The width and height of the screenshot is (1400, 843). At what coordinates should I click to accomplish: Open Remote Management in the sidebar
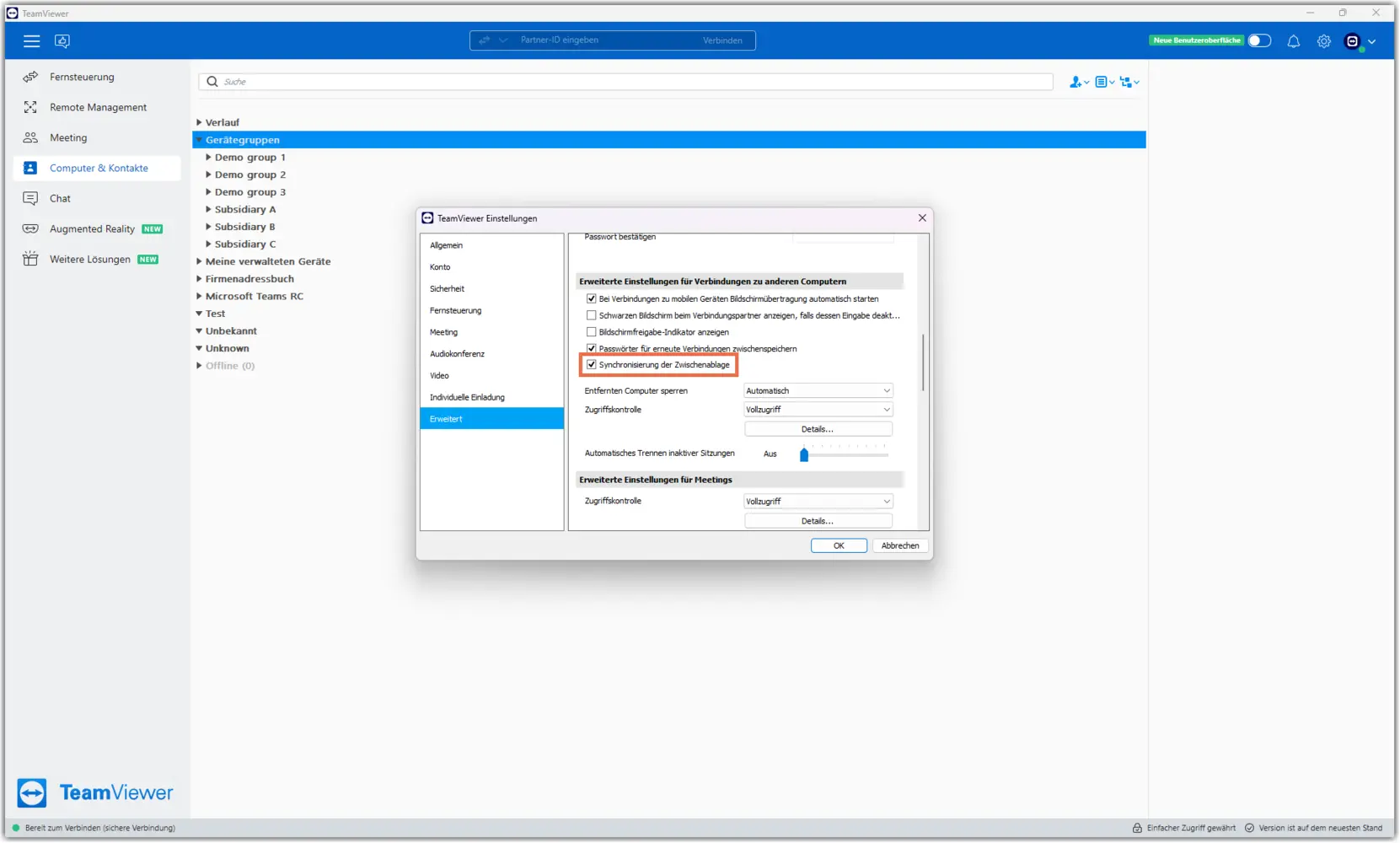(98, 107)
